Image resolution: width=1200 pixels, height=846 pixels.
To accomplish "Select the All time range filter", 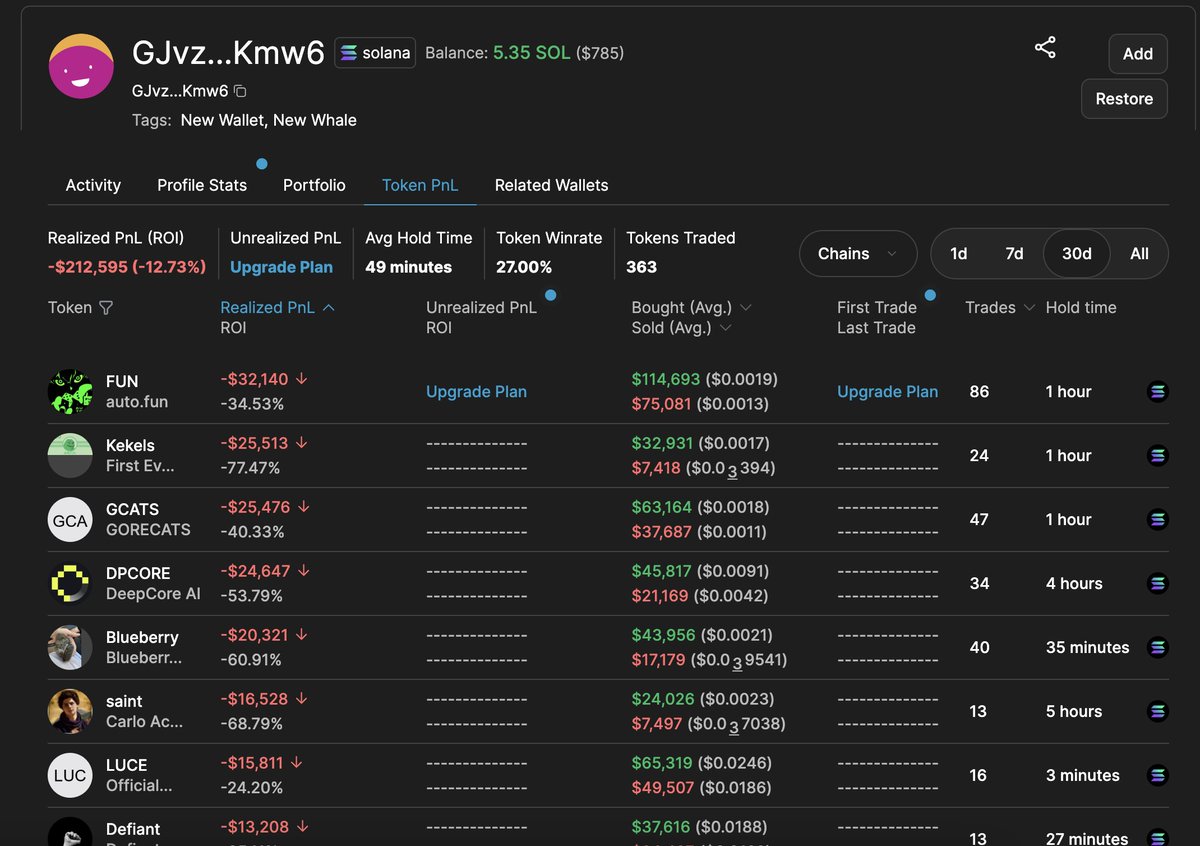I will click(x=1139, y=254).
